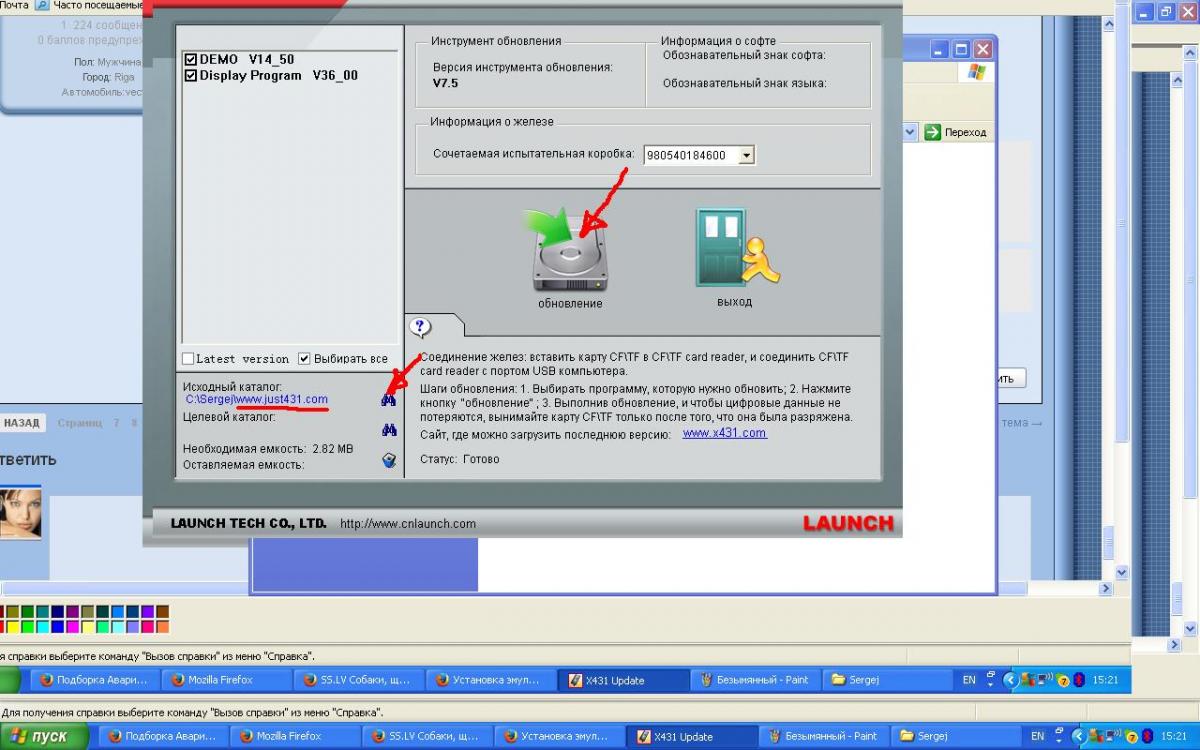Screen dimensions: 1200x750
Task: Switch to Mozilla Firefox in lower taskbar
Action: click(x=294, y=736)
